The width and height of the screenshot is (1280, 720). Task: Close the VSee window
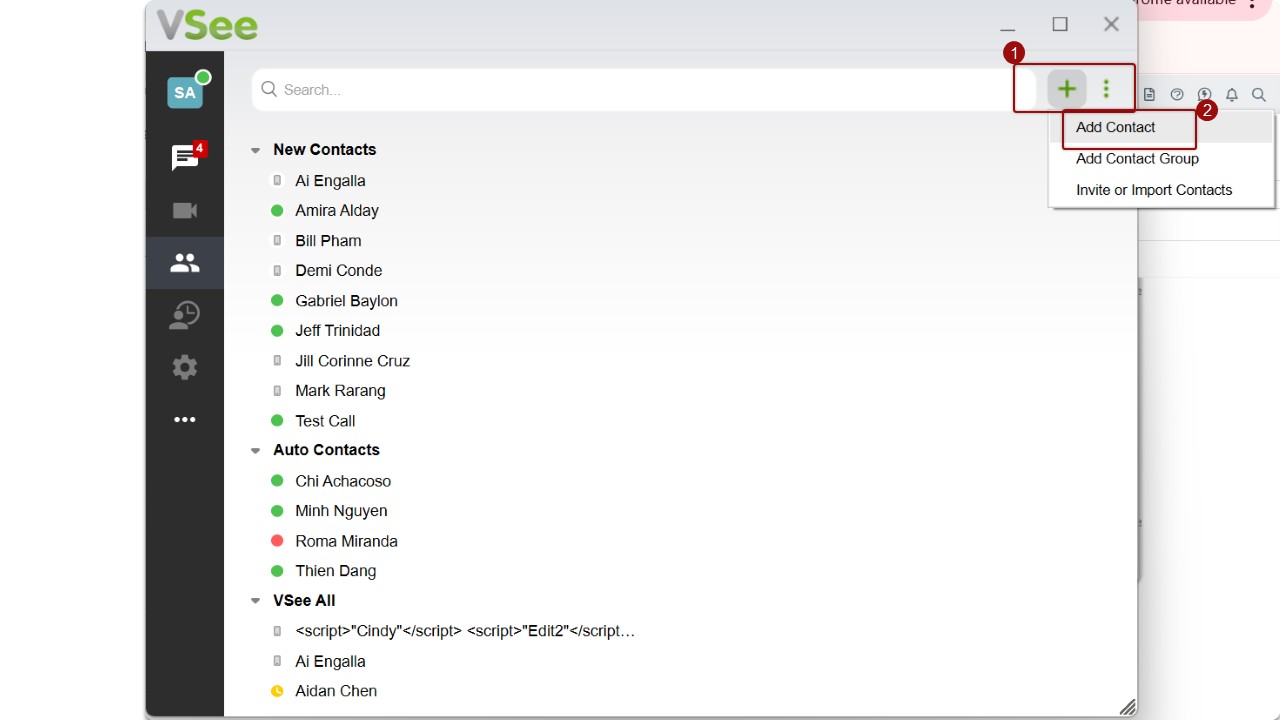pos(1111,24)
